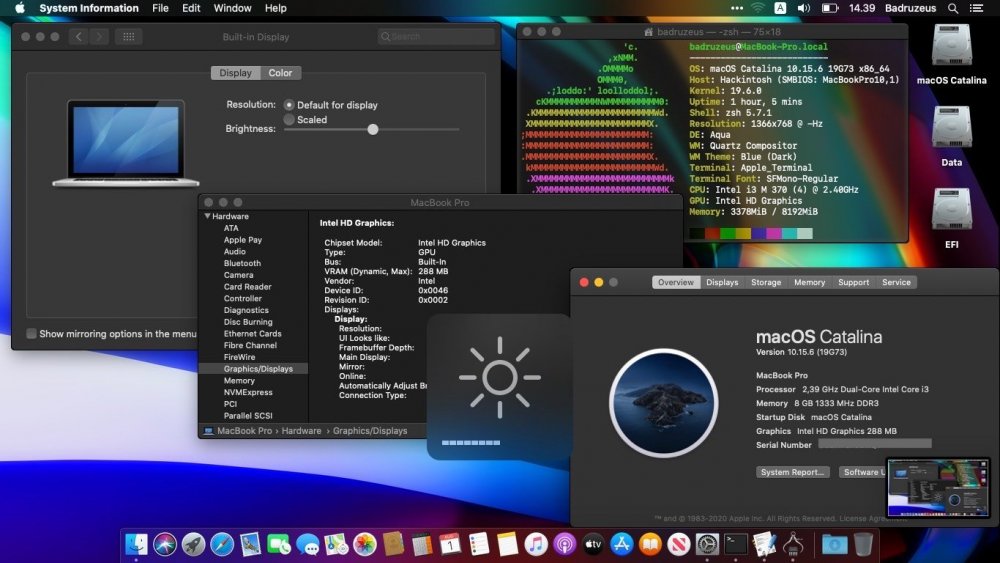The width and height of the screenshot is (1000, 563).
Task: Open the Help menu
Action: click(x=276, y=8)
